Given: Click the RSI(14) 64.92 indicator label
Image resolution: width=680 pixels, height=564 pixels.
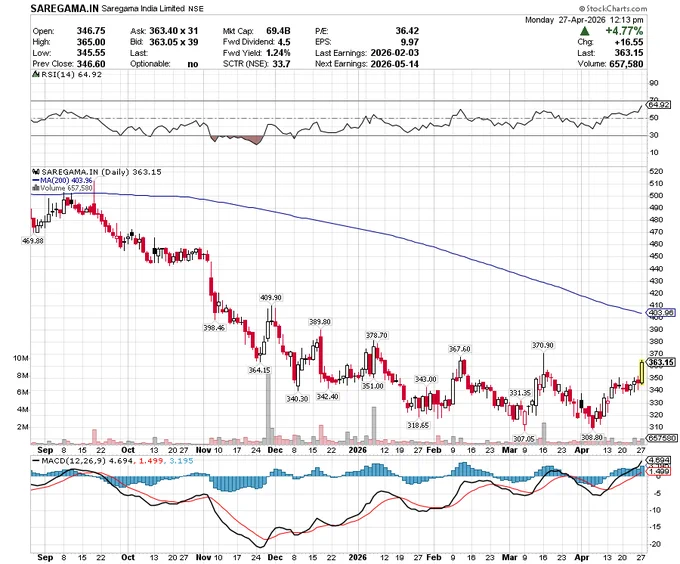Looking at the screenshot, I should coord(71,75).
